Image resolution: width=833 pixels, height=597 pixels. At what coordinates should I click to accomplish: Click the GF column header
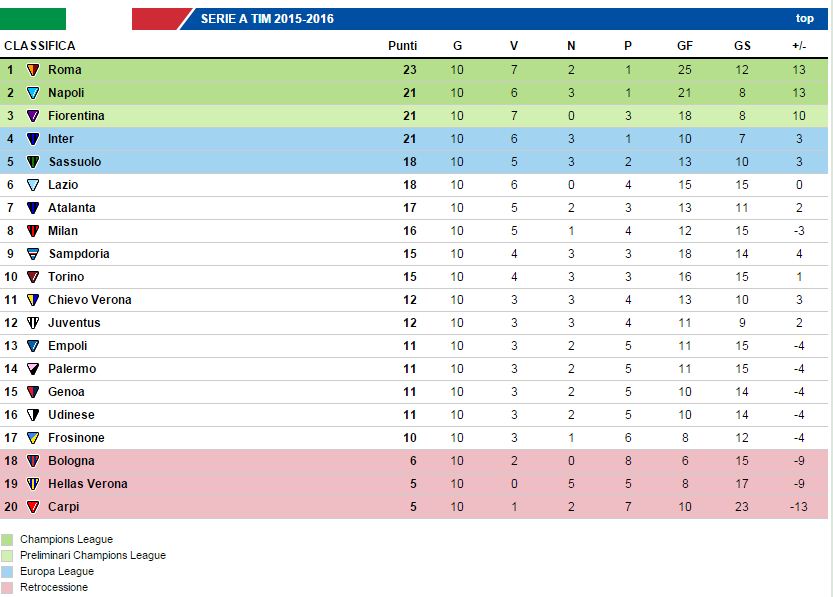pos(684,46)
